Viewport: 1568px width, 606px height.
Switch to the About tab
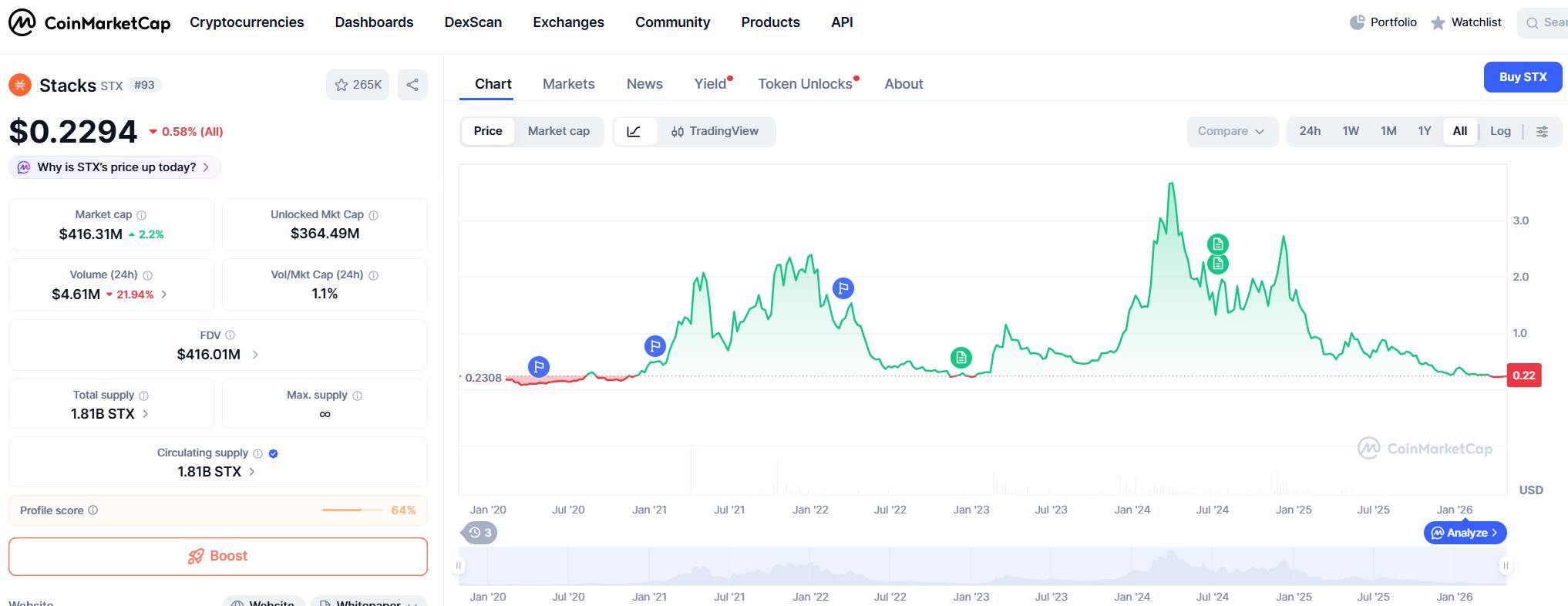pos(903,84)
